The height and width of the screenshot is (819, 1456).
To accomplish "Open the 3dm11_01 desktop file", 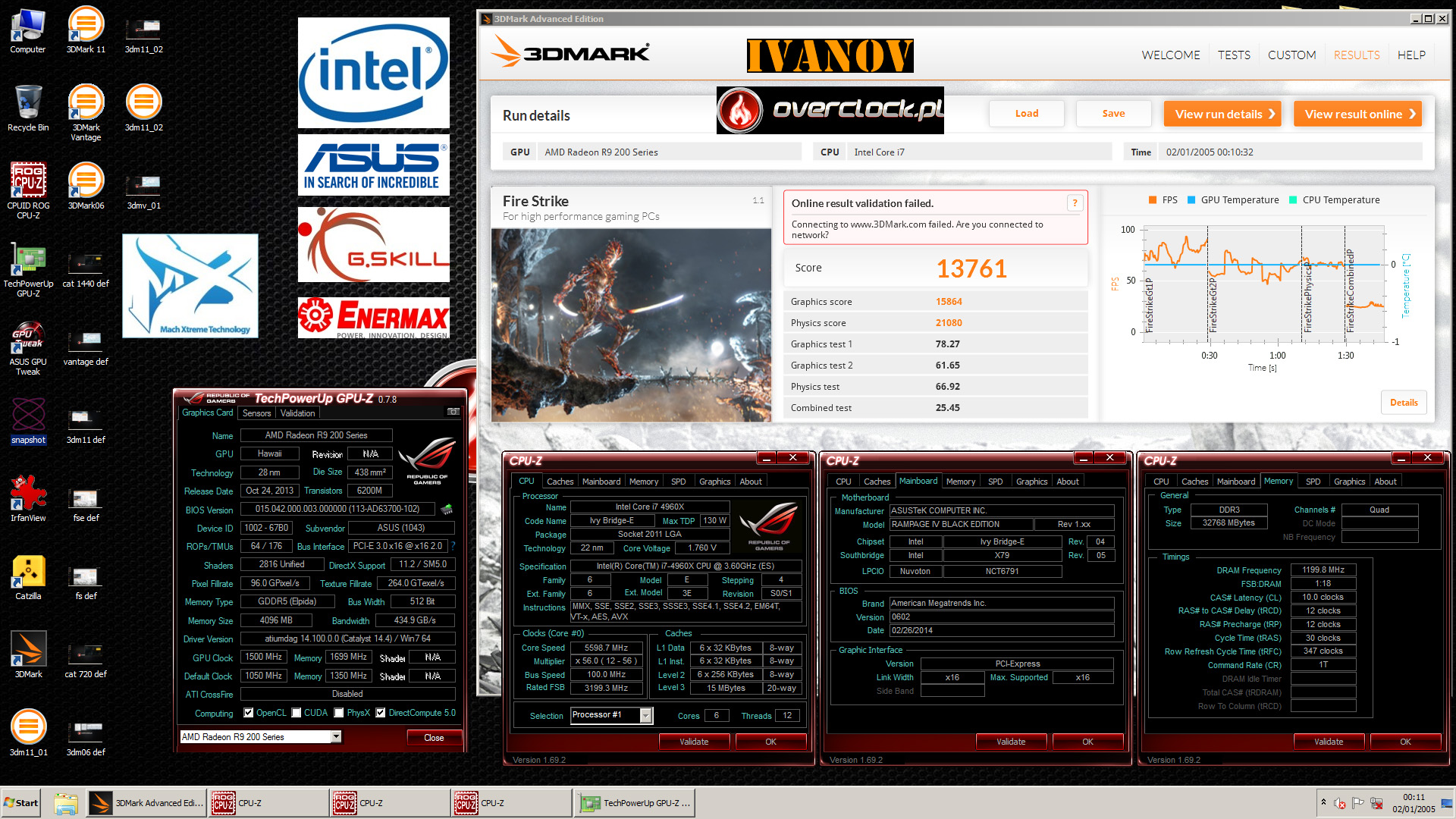I will [28, 733].
